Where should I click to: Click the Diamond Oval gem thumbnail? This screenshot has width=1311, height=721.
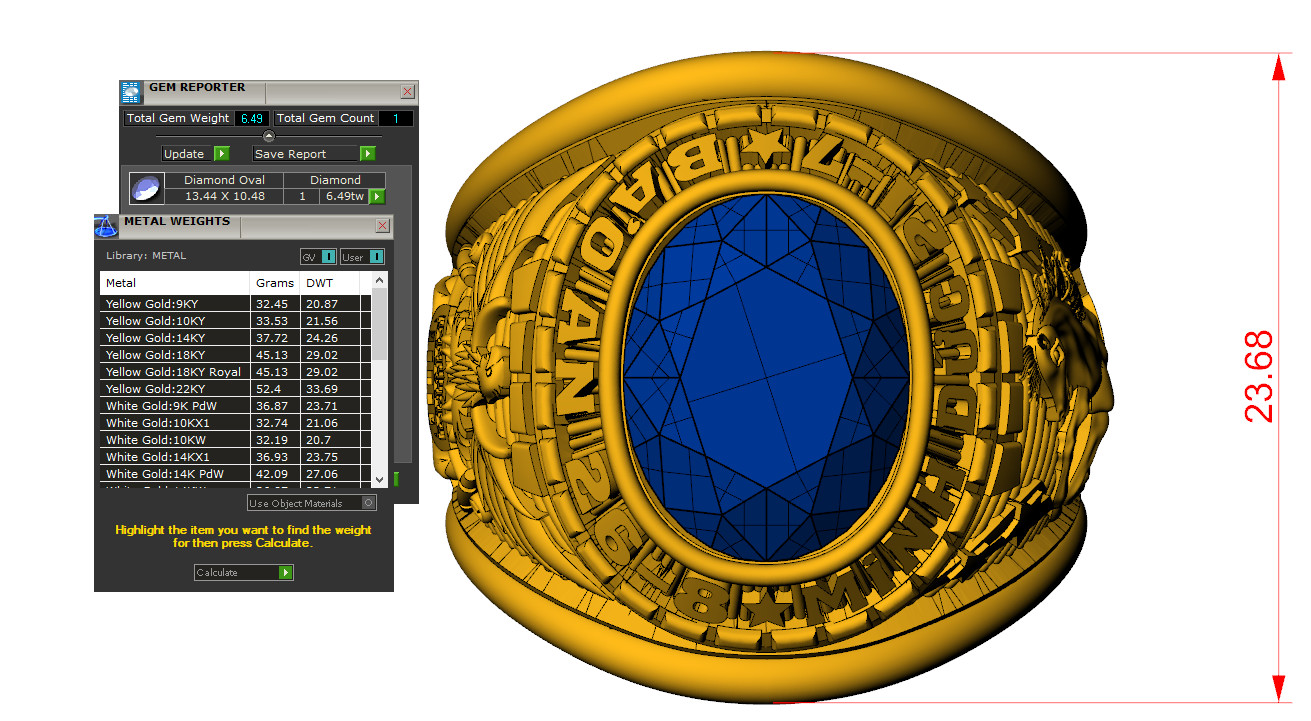[146, 188]
